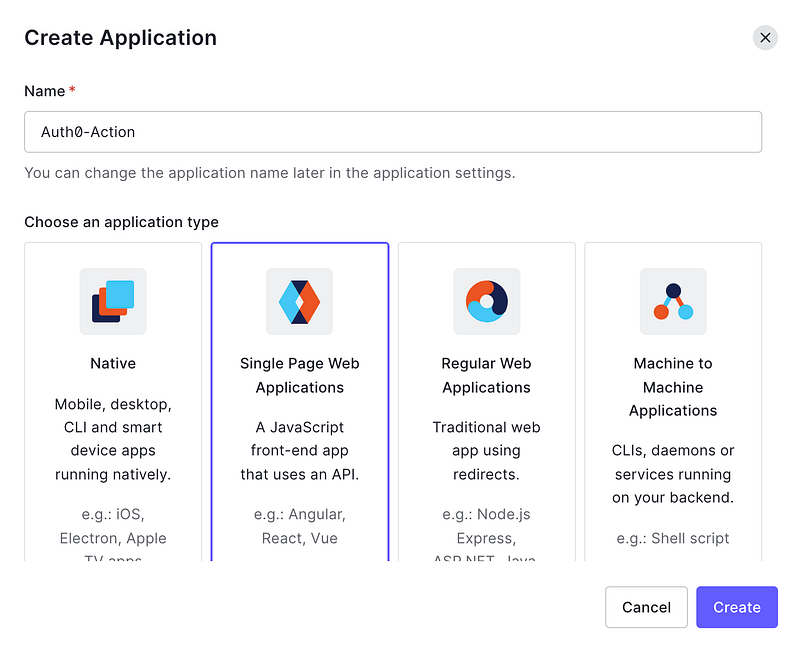The height and width of the screenshot is (649, 800).
Task: Click the 'CLIs, daemons or services' description
Action: coord(673,474)
